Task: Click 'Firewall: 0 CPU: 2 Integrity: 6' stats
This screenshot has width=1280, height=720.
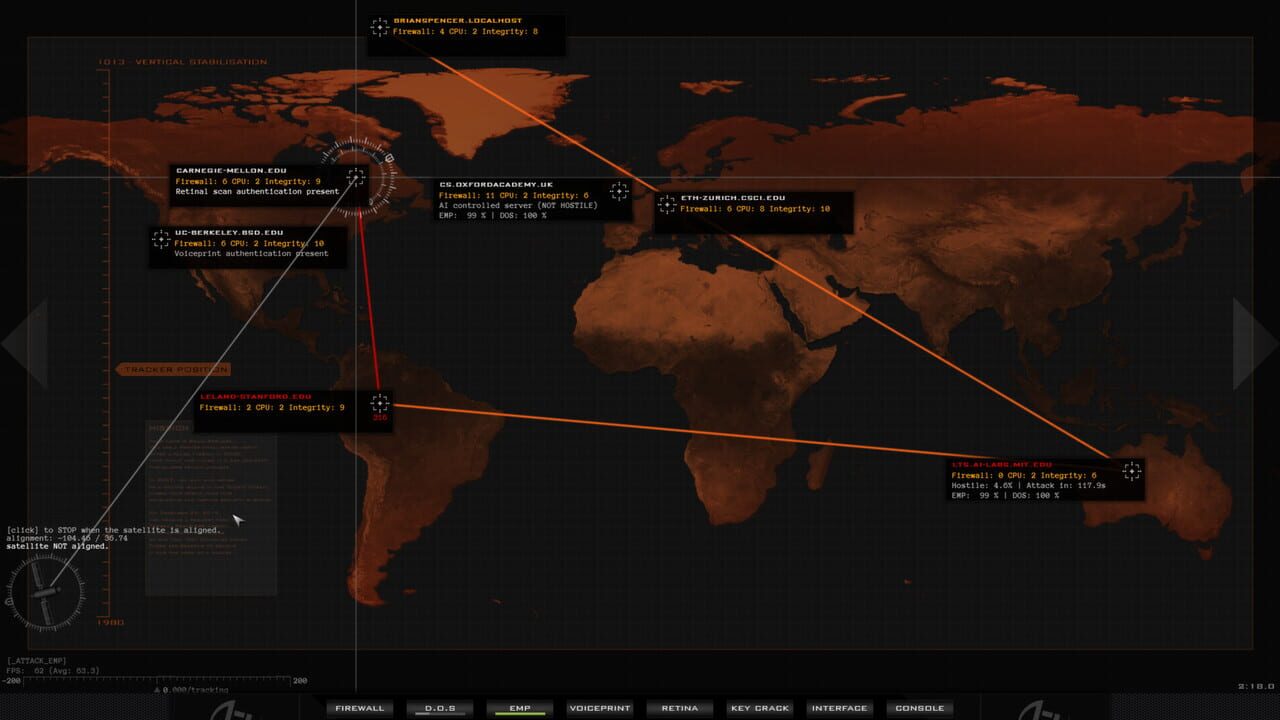Action: (x=1024, y=476)
